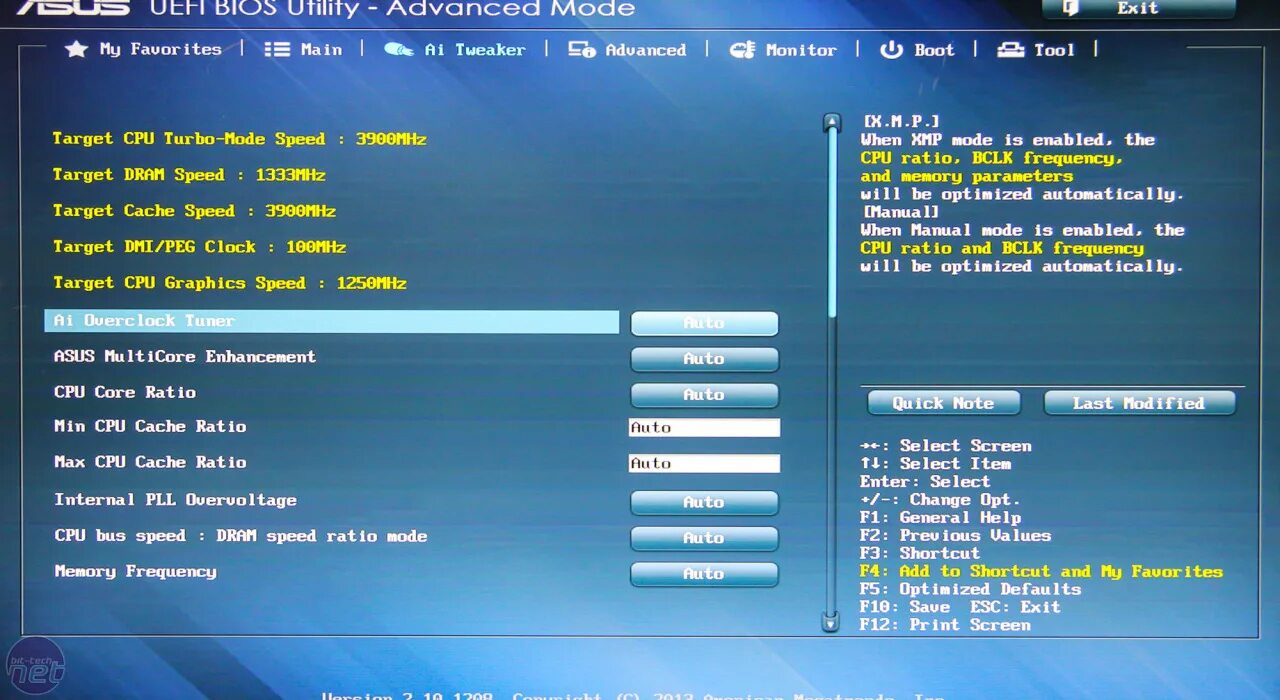Open Ai Overclock Tuner Auto dropdown
Image resolution: width=1280 pixels, height=700 pixels.
704,323
